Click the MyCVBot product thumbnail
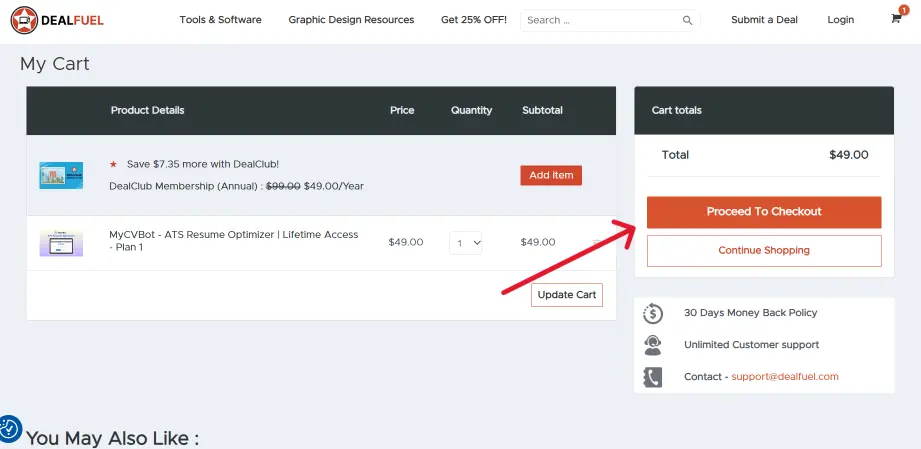921x449 pixels. [x=61, y=243]
